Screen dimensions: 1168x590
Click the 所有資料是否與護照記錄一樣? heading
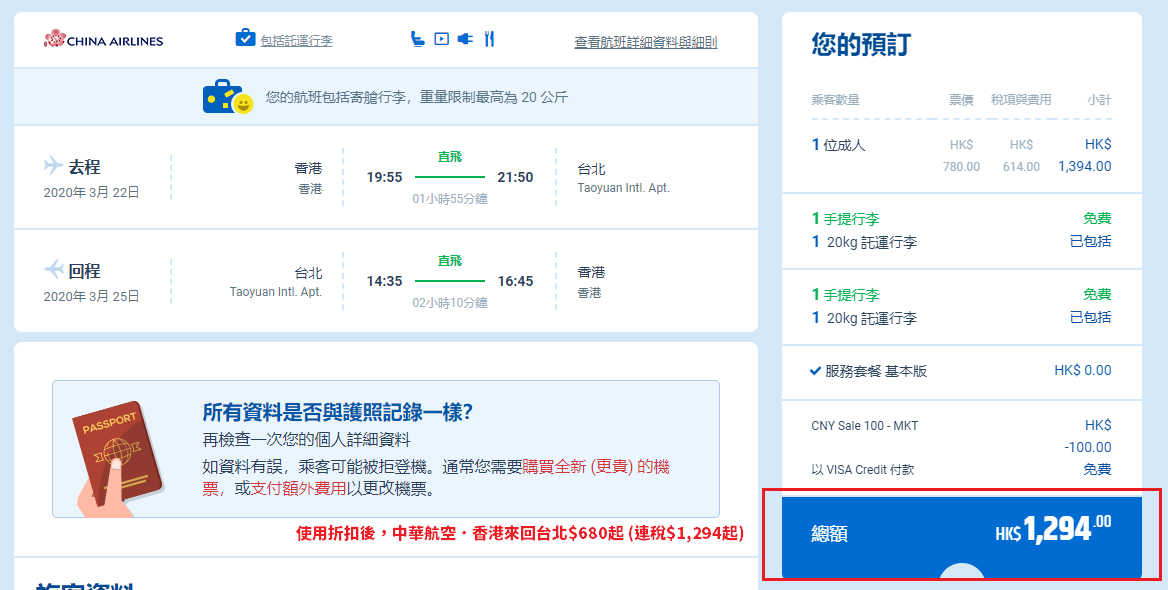point(337,412)
